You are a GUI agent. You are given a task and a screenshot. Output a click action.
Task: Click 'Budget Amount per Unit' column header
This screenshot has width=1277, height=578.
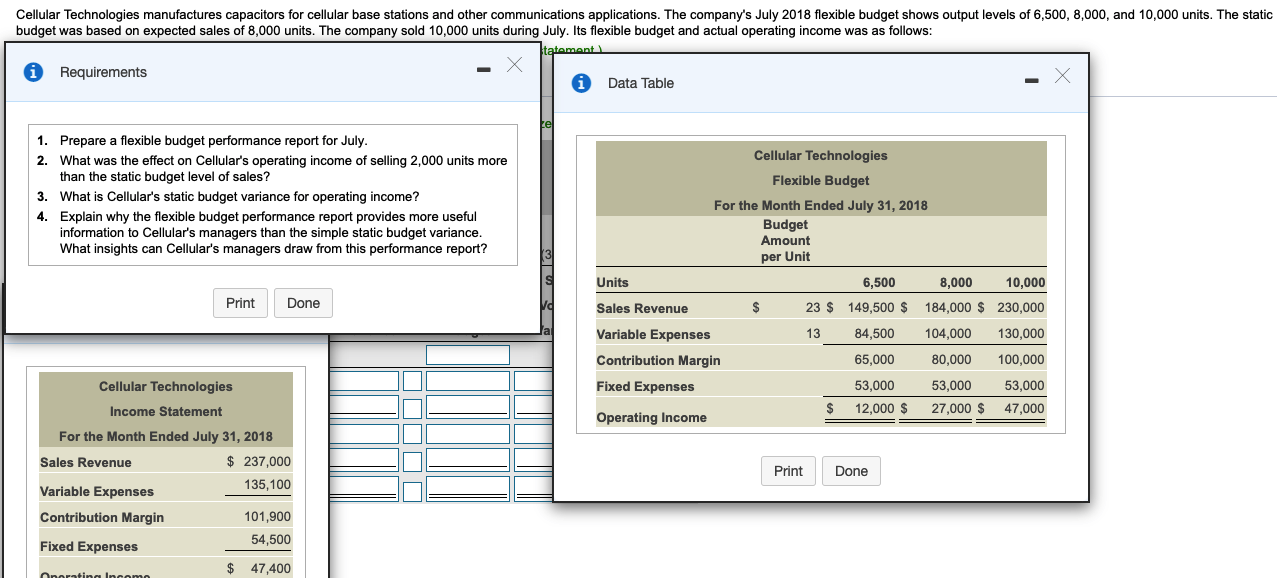coord(785,241)
